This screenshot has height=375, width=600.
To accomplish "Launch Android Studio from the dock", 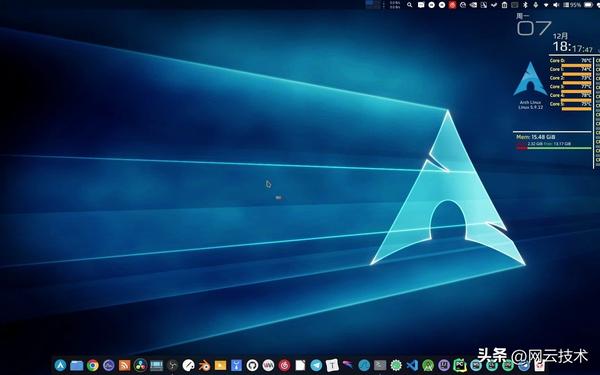I will point(428,365).
